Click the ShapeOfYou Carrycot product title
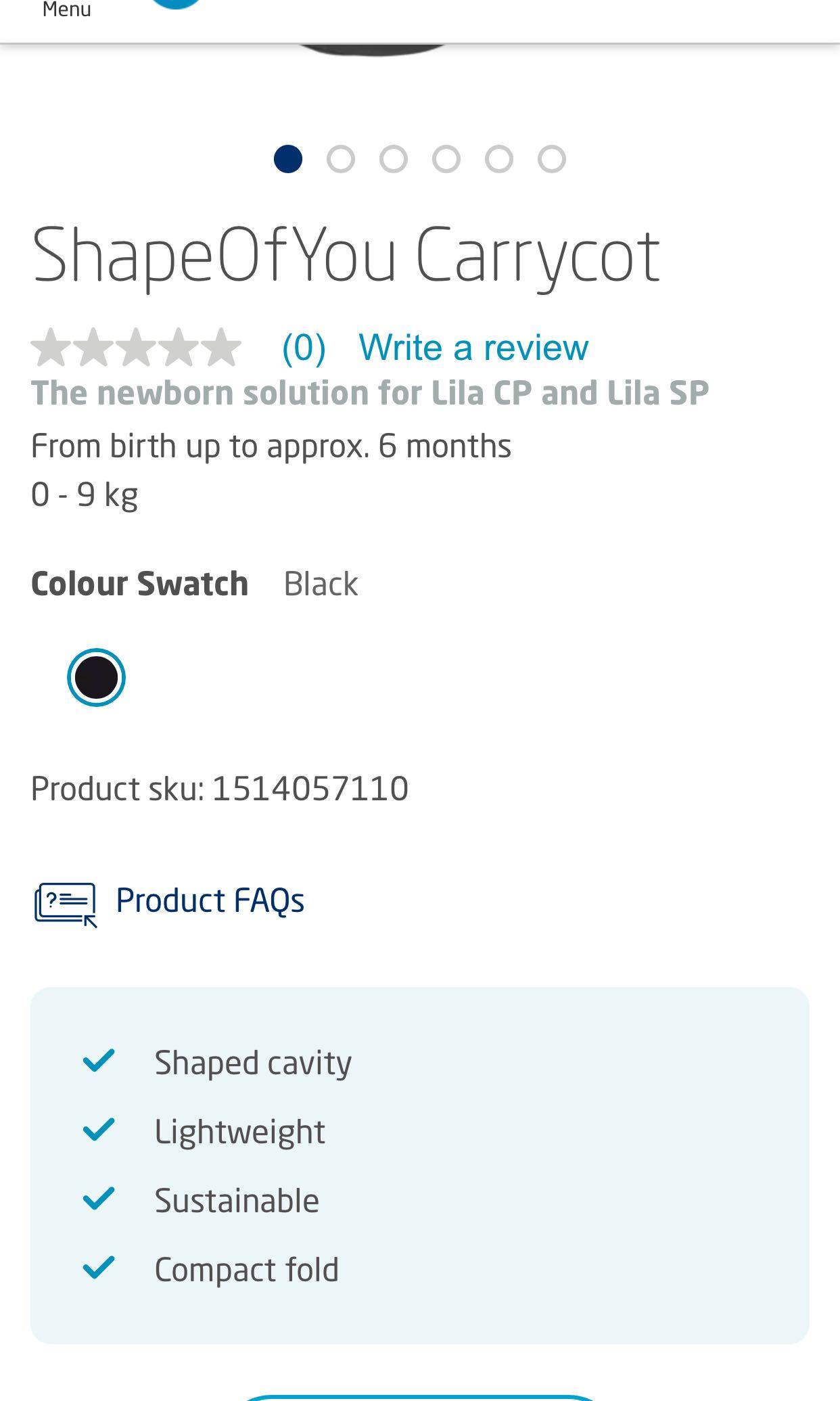 pyautogui.click(x=346, y=256)
